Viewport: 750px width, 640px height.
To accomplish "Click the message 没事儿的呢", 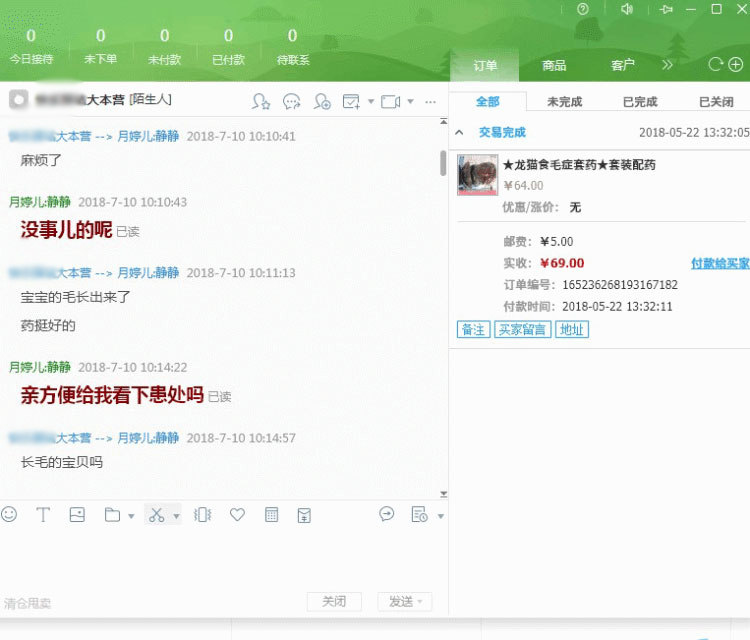I will pyautogui.click(x=66, y=230).
